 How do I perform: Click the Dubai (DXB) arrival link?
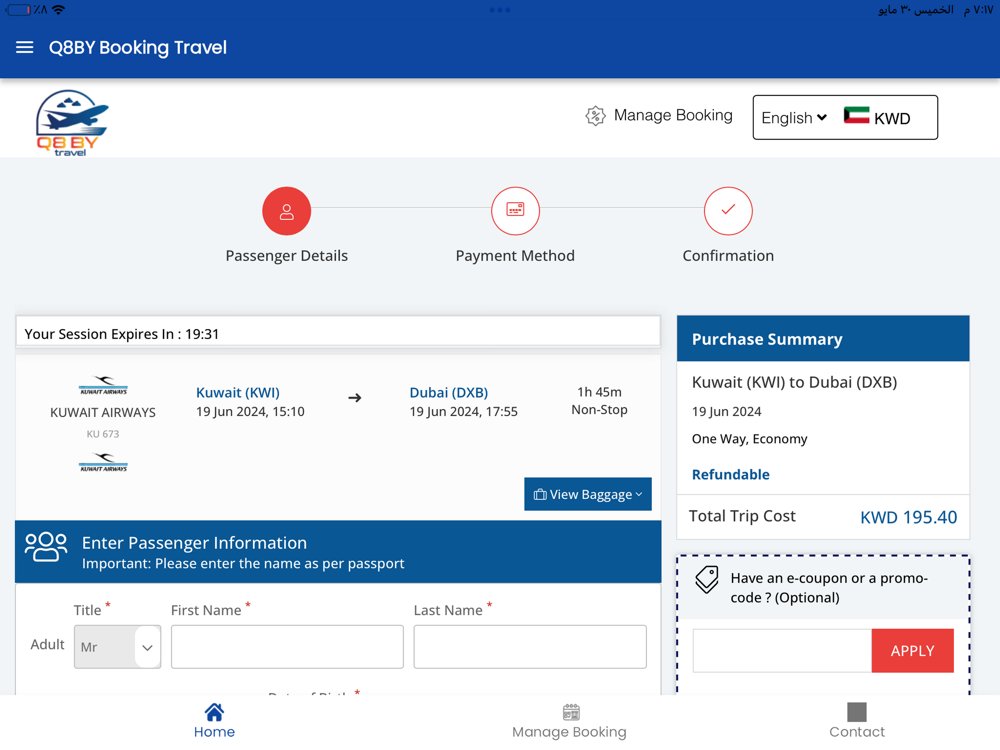click(x=449, y=392)
